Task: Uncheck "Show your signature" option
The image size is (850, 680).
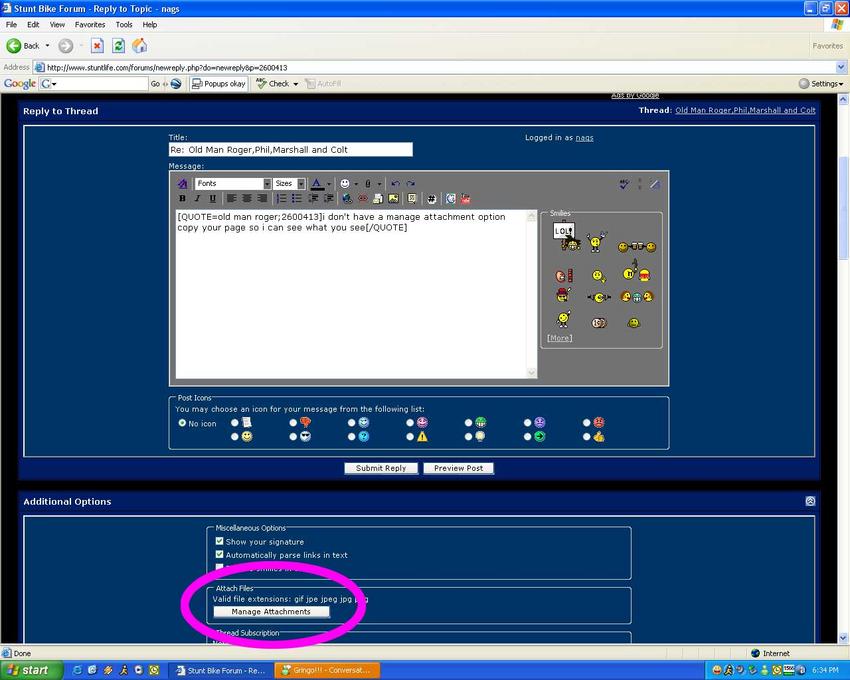Action: point(220,541)
